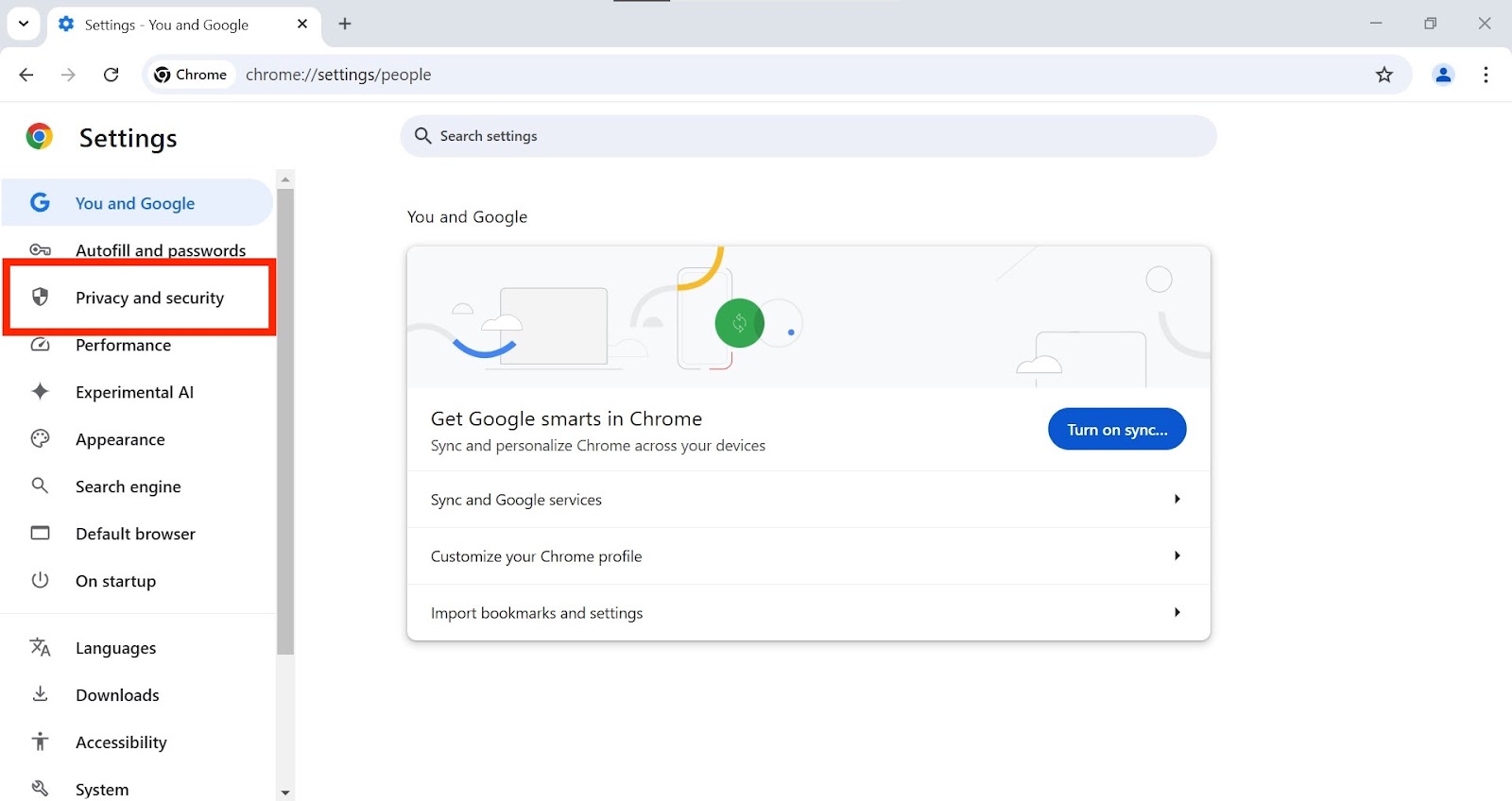Click the Google G icon in sidebar
Screen dimensions: 1512x801
pos(40,202)
